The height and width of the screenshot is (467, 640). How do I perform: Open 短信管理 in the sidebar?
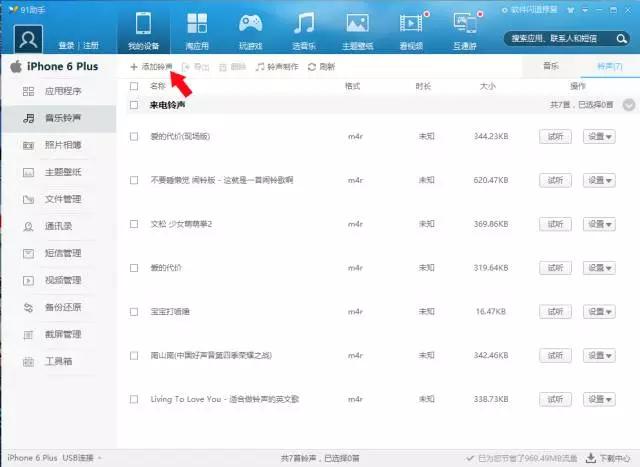click(x=58, y=254)
